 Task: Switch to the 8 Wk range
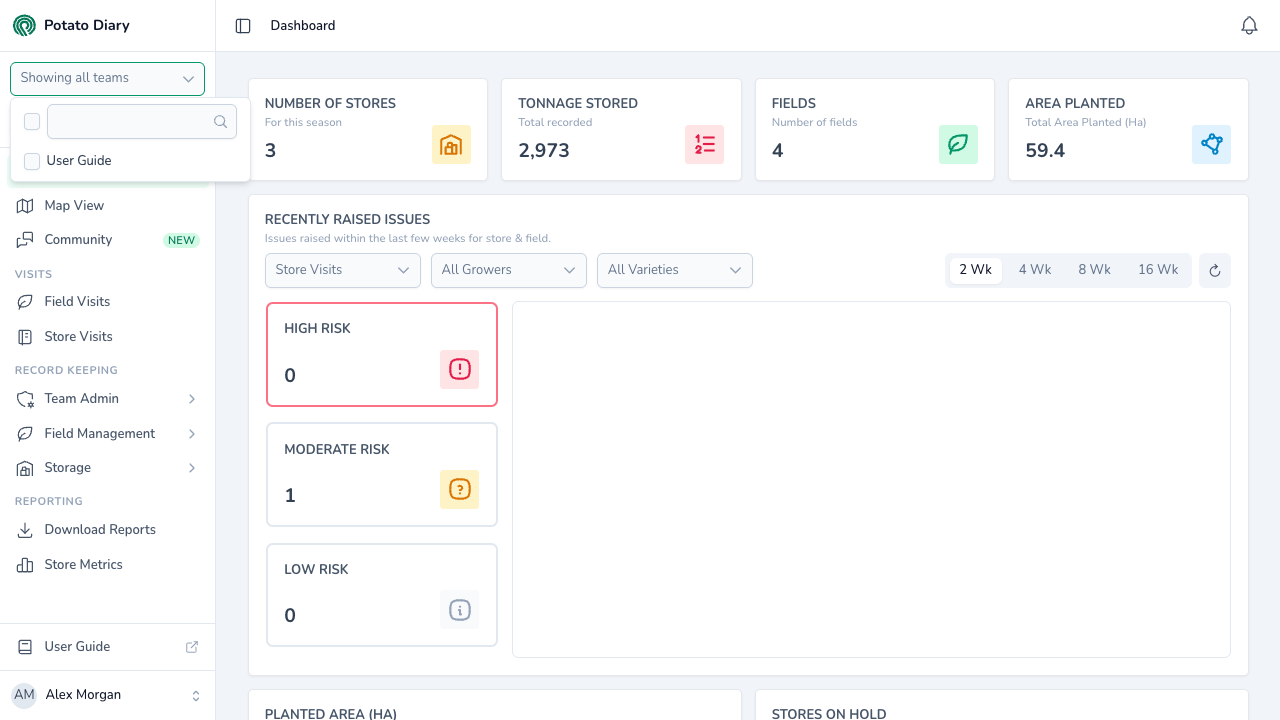click(1094, 270)
